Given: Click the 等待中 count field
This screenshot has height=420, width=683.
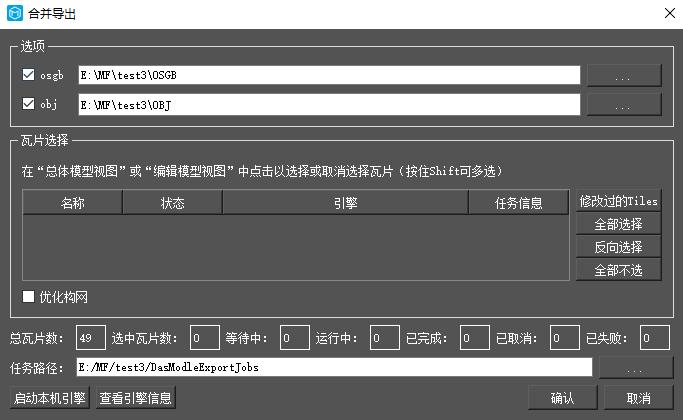Looking at the screenshot, I should 295,338.
